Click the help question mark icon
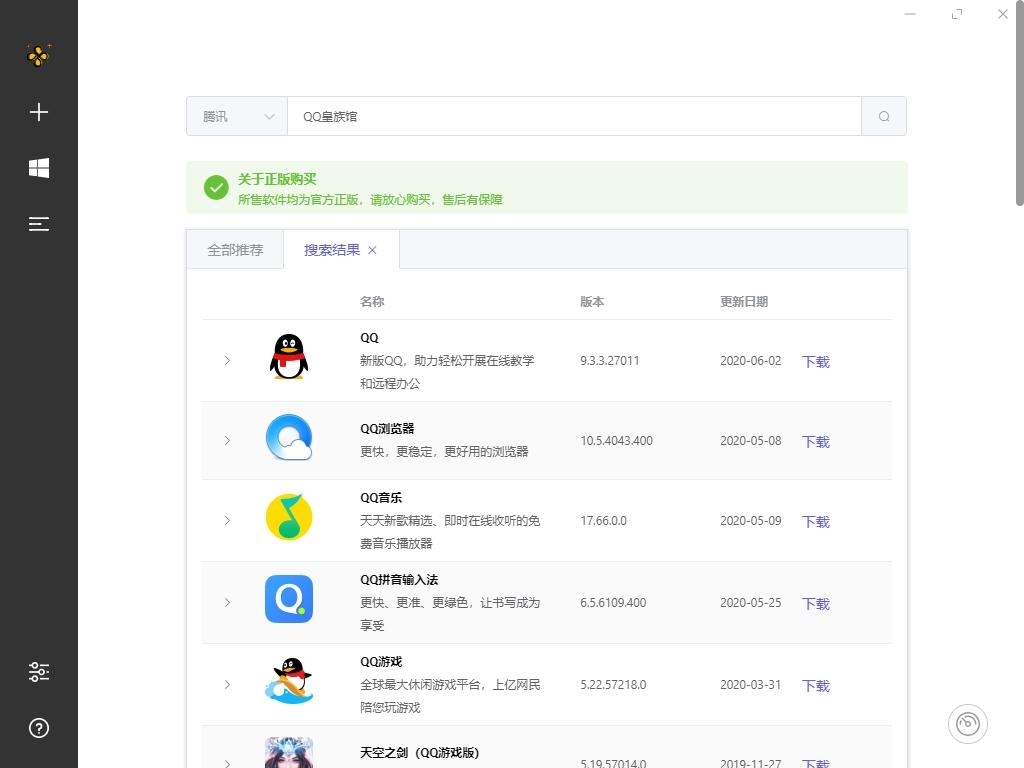The width and height of the screenshot is (1024, 768). point(39,728)
